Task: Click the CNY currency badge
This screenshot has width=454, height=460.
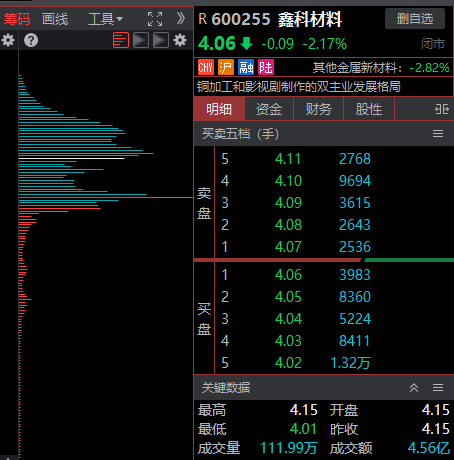Action: [206, 68]
